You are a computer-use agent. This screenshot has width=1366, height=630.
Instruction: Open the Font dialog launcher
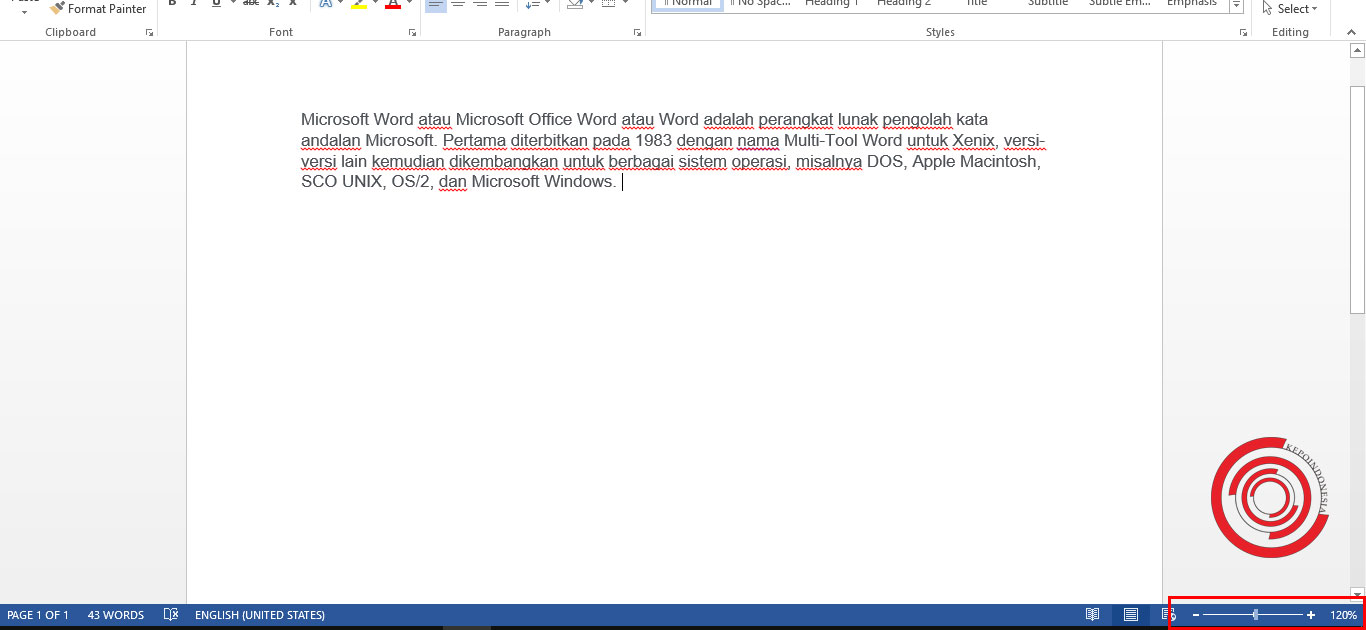(412, 33)
